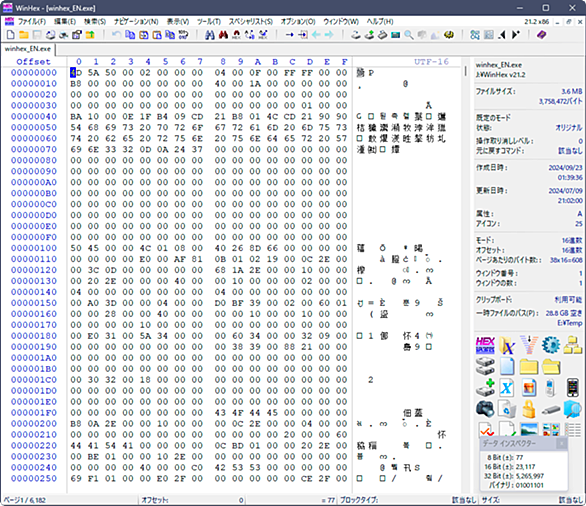
Task: Open the ナビゲーション(N) menu
Action: pos(136,22)
